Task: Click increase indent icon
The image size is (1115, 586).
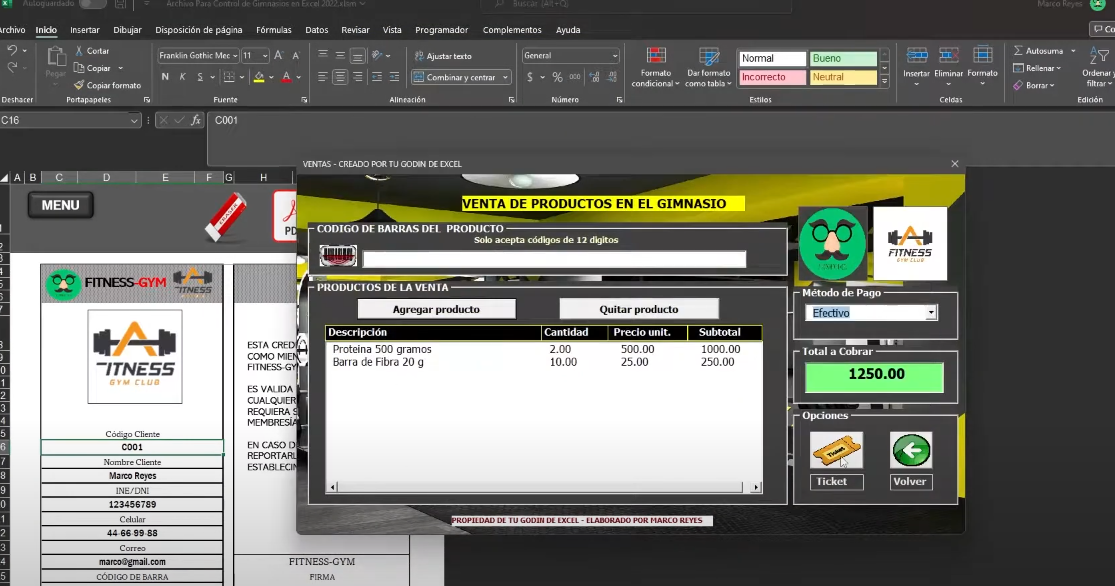Action: (x=395, y=77)
